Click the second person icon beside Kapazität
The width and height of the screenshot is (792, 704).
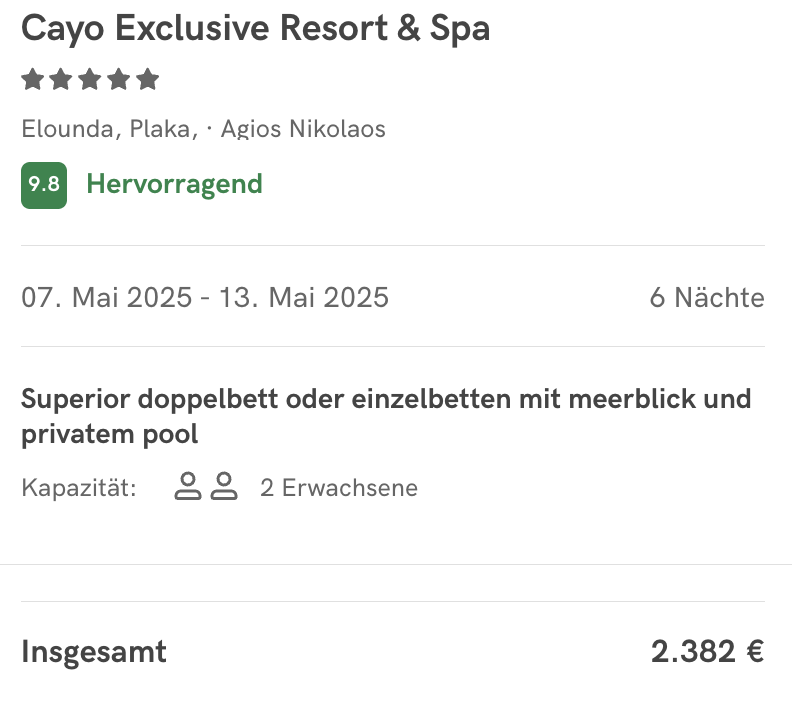pos(224,488)
